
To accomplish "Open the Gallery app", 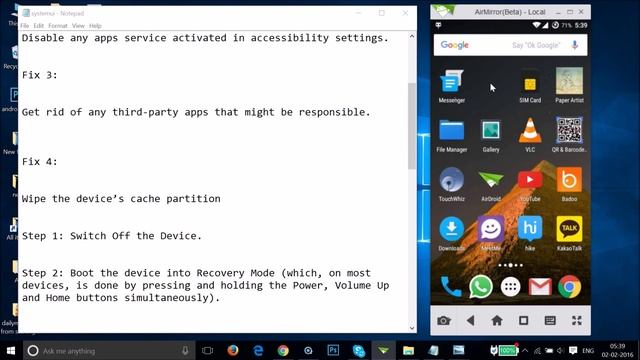I will (x=491, y=136).
